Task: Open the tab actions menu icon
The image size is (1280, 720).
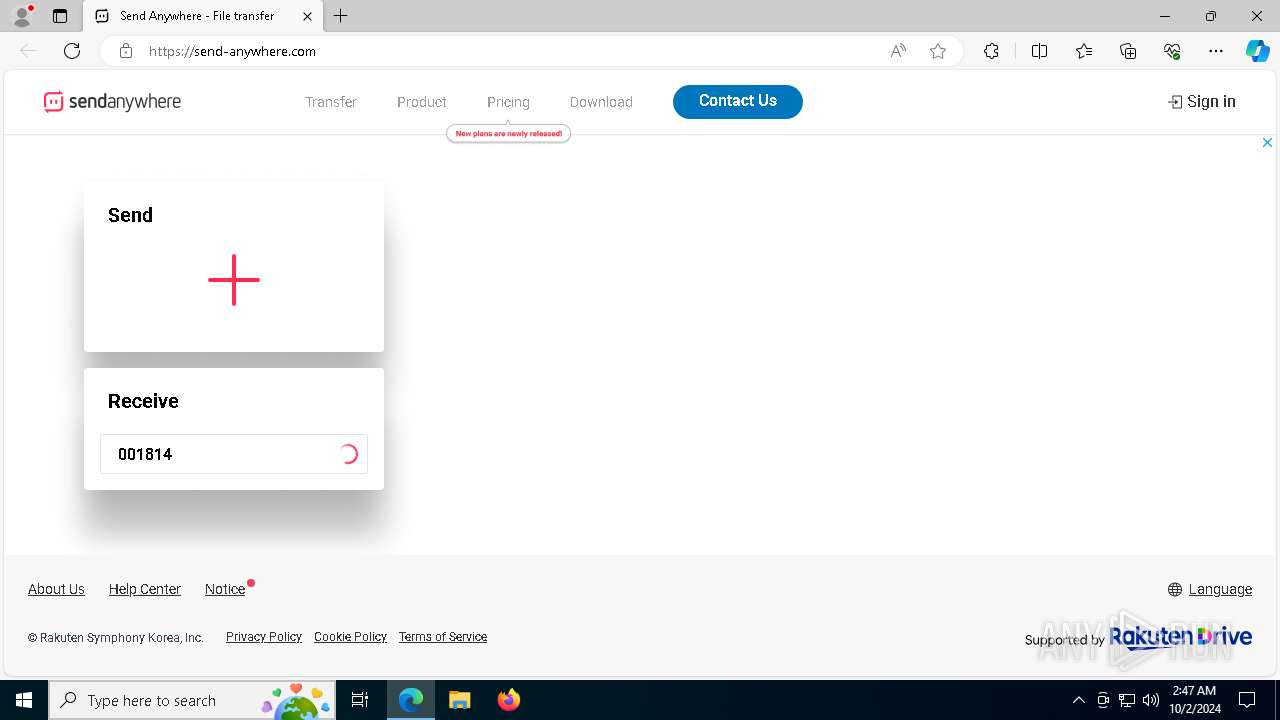Action: click(60, 16)
